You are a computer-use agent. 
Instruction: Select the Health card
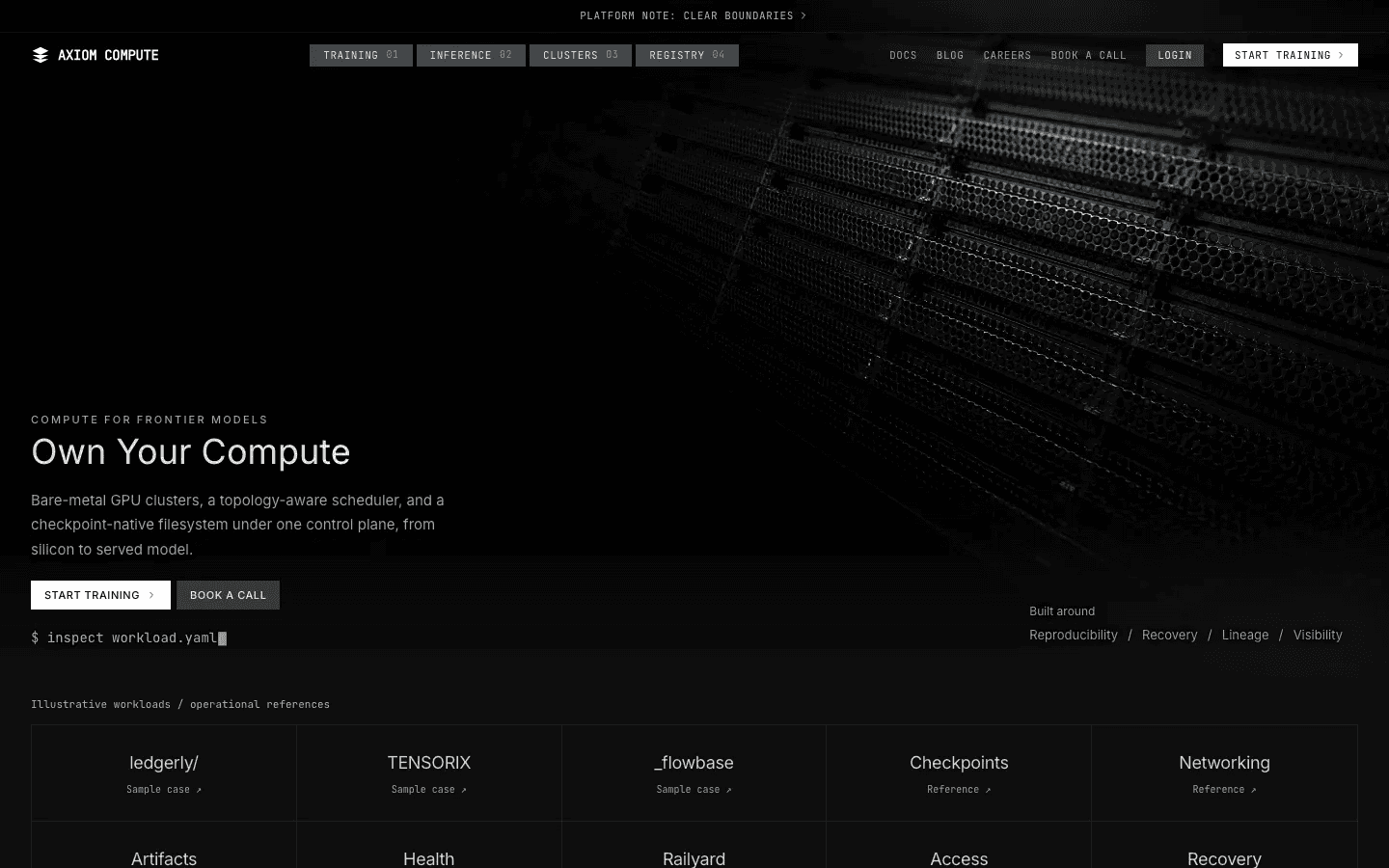point(429,845)
